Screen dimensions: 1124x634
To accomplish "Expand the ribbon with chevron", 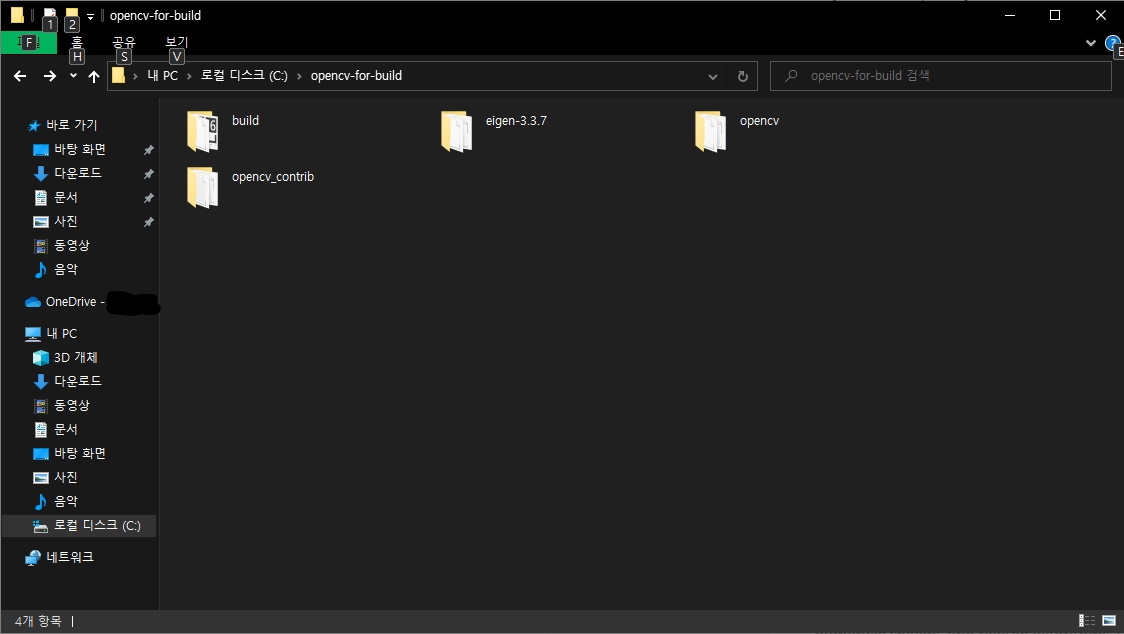I will coord(1091,43).
